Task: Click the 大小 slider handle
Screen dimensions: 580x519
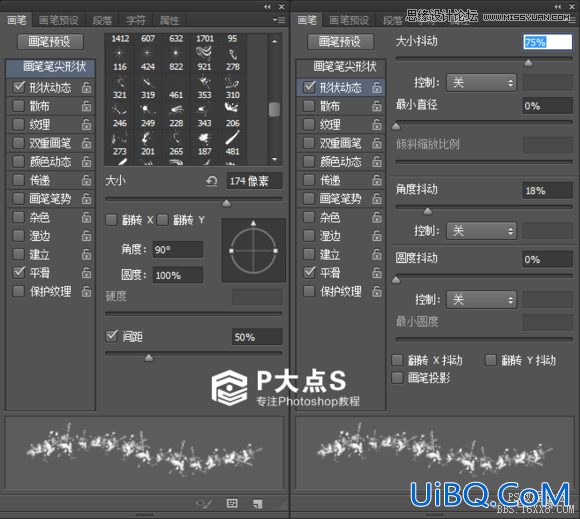Action: click(x=226, y=203)
